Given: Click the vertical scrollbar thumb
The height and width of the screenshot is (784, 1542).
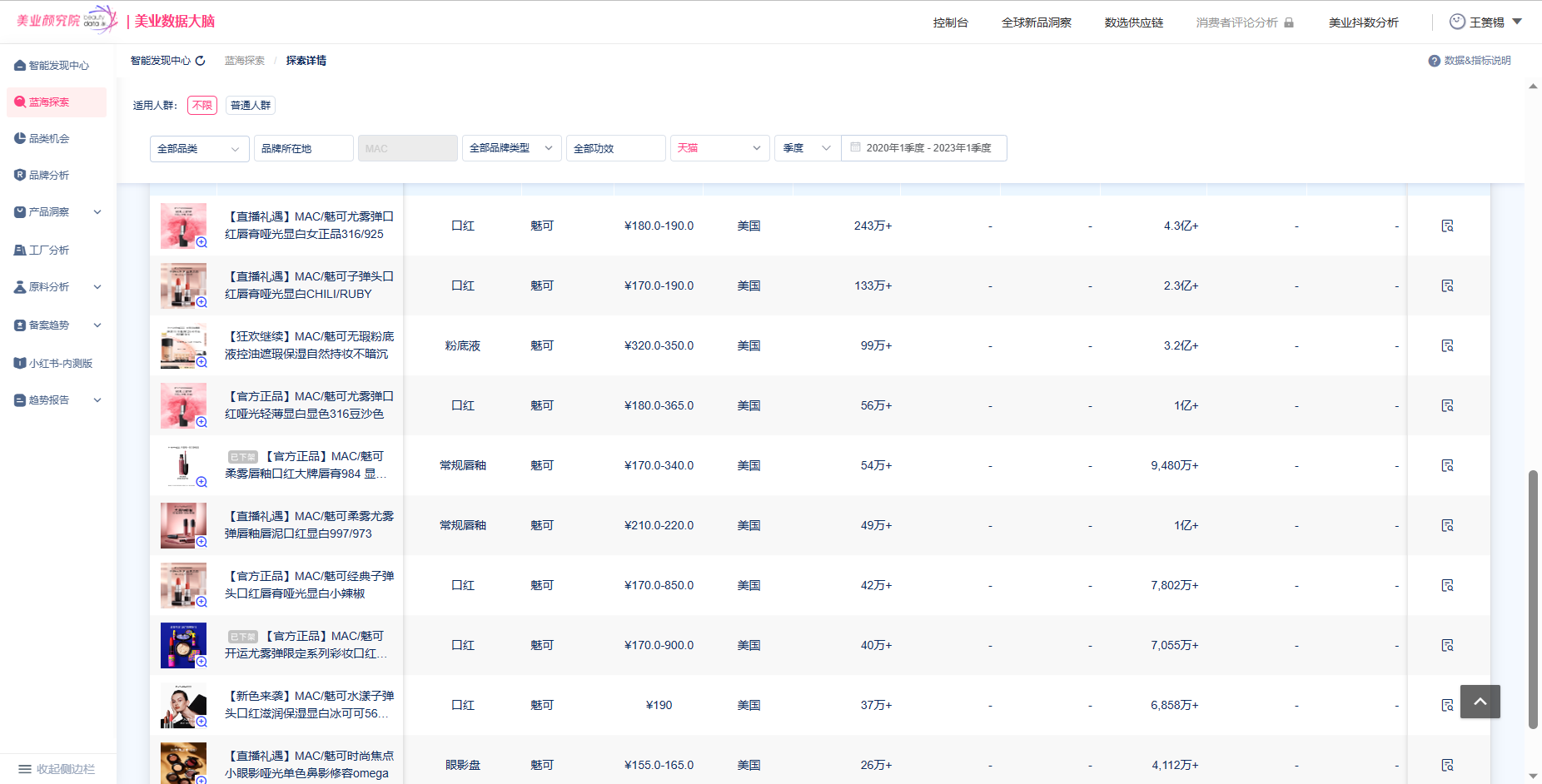Looking at the screenshot, I should pos(1532,599).
